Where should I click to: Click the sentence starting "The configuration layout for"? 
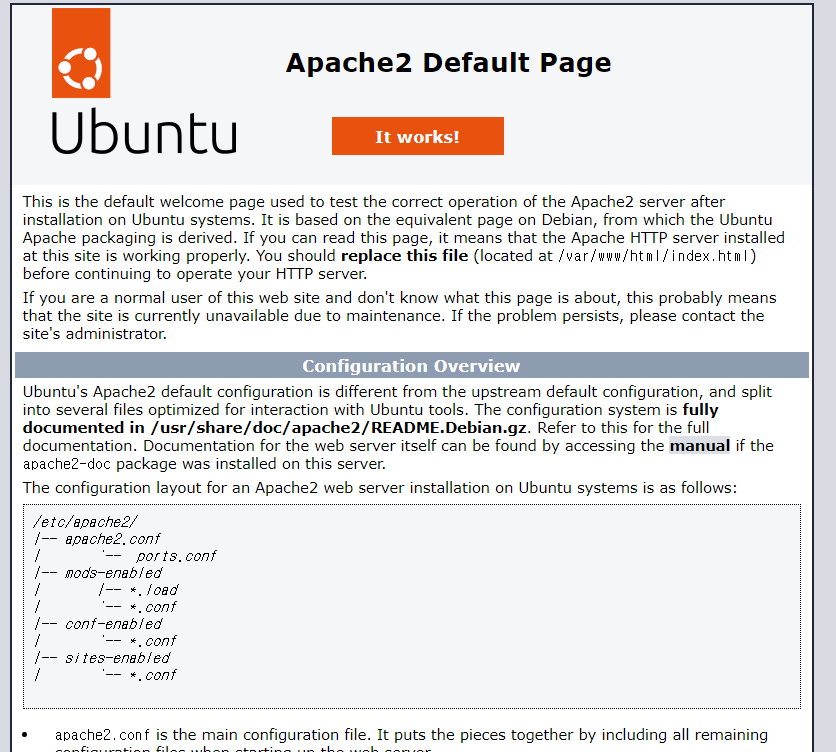380,488
